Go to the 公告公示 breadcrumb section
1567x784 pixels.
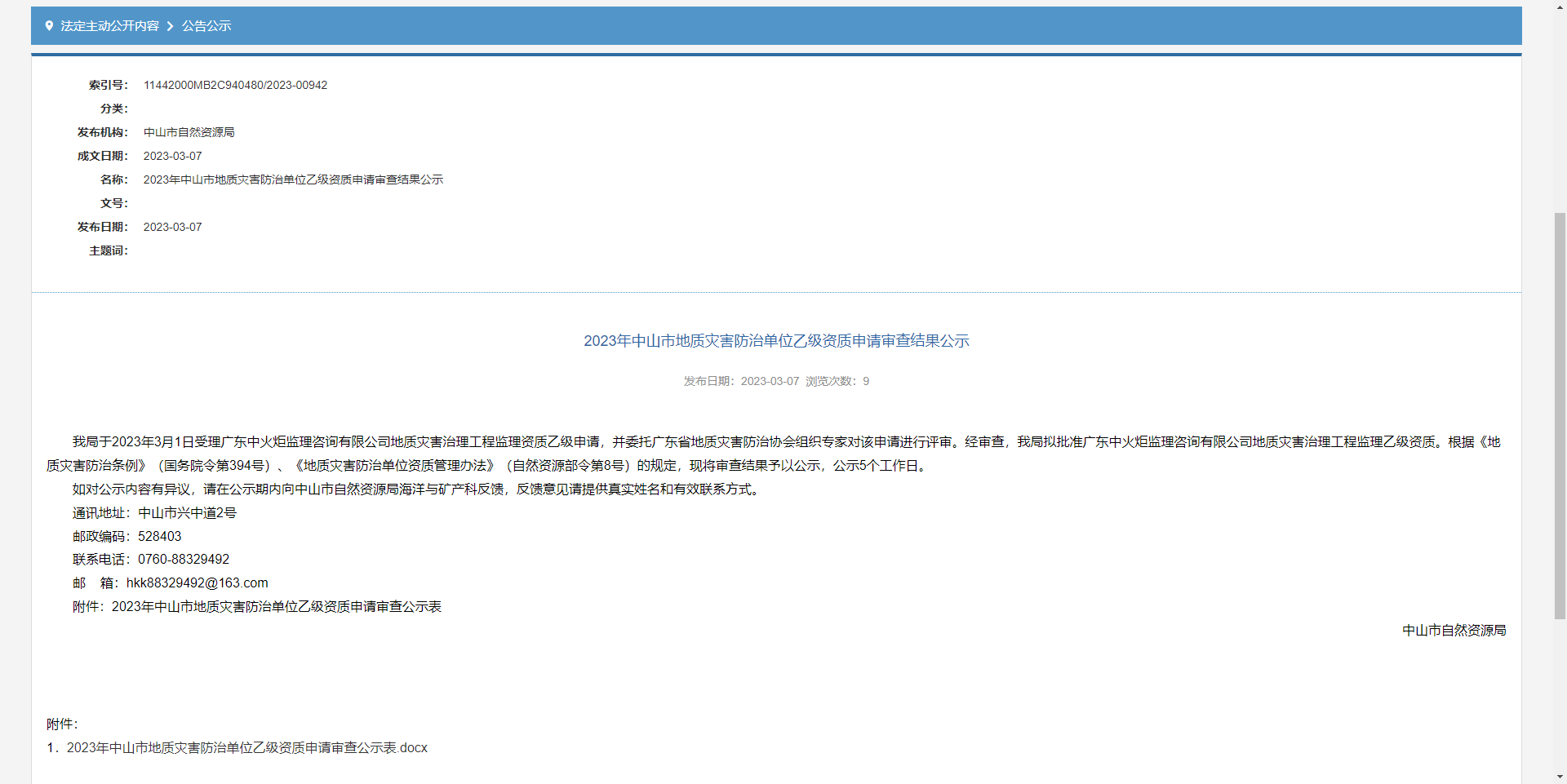[x=206, y=26]
